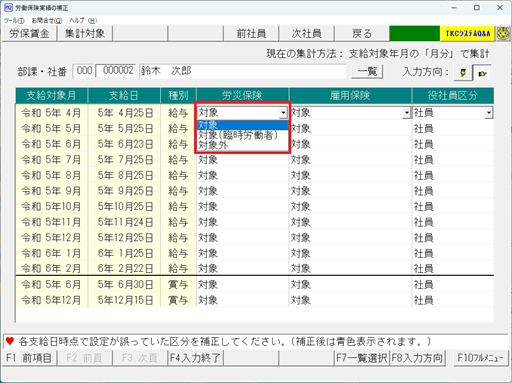This screenshot has height=383, width=512.
Task: Open TKCシステムQ&A yellow button
Action: pyautogui.click(x=467, y=34)
